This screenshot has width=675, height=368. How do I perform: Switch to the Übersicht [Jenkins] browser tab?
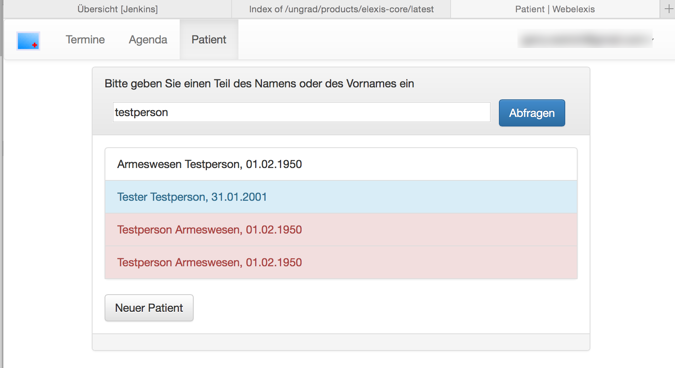(118, 9)
